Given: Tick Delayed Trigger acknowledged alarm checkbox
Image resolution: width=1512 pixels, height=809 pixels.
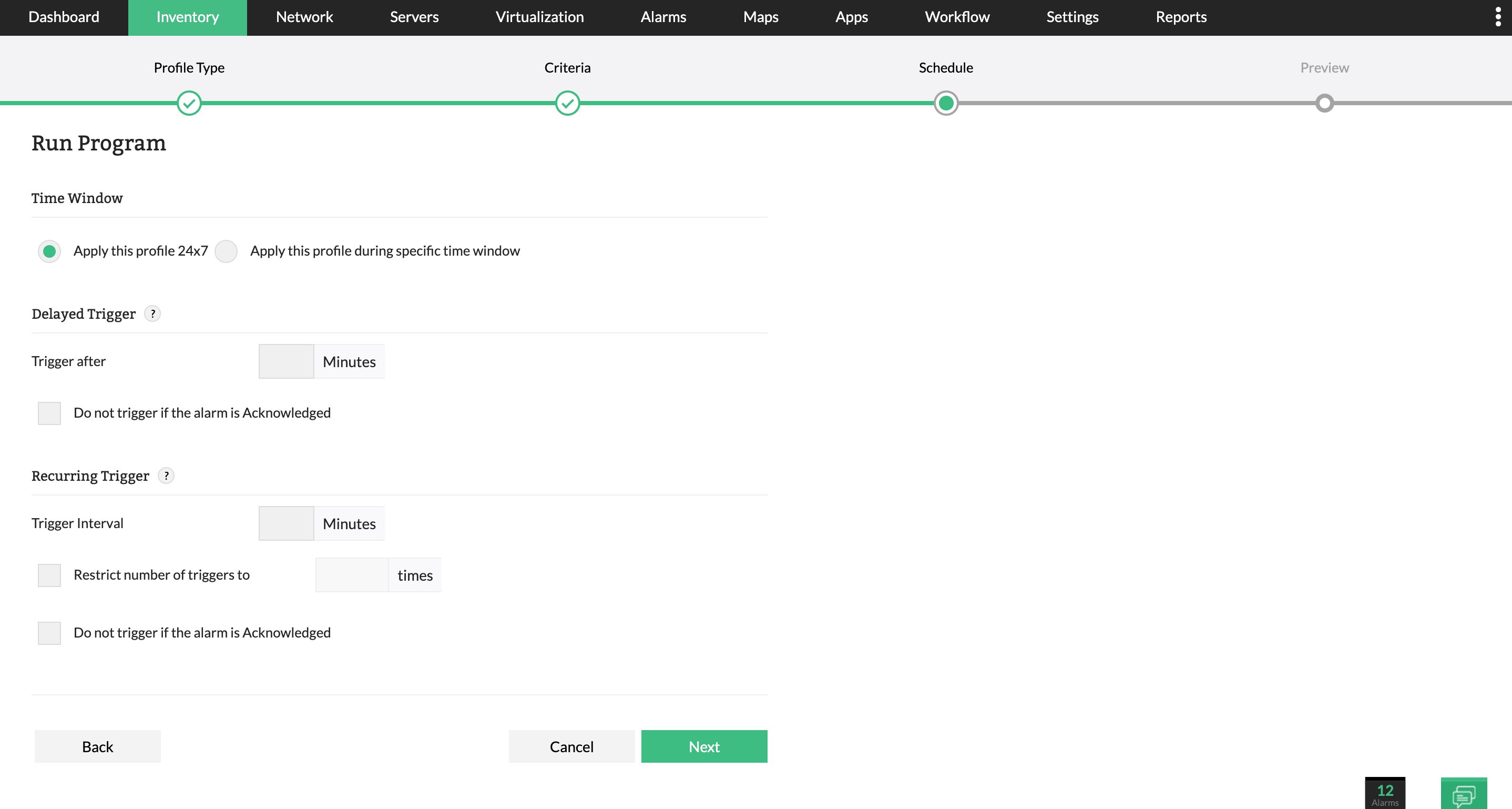Looking at the screenshot, I should coord(49,413).
